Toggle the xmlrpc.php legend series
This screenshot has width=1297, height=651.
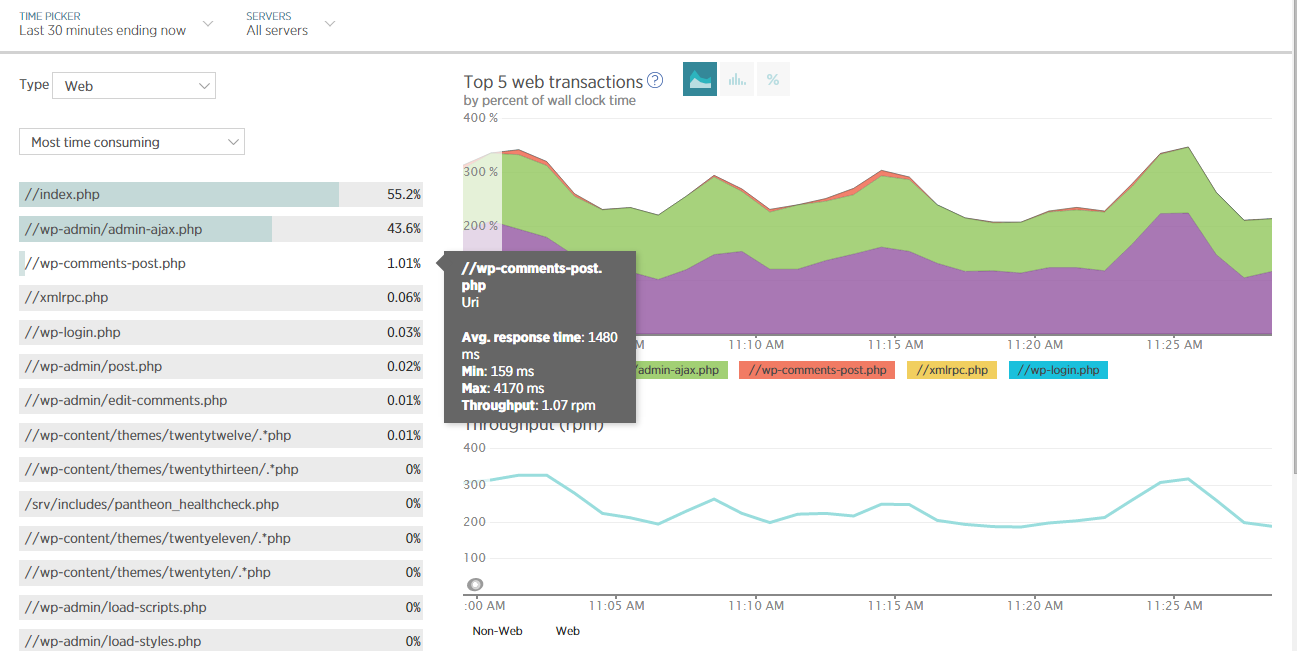pyautogui.click(x=951, y=370)
